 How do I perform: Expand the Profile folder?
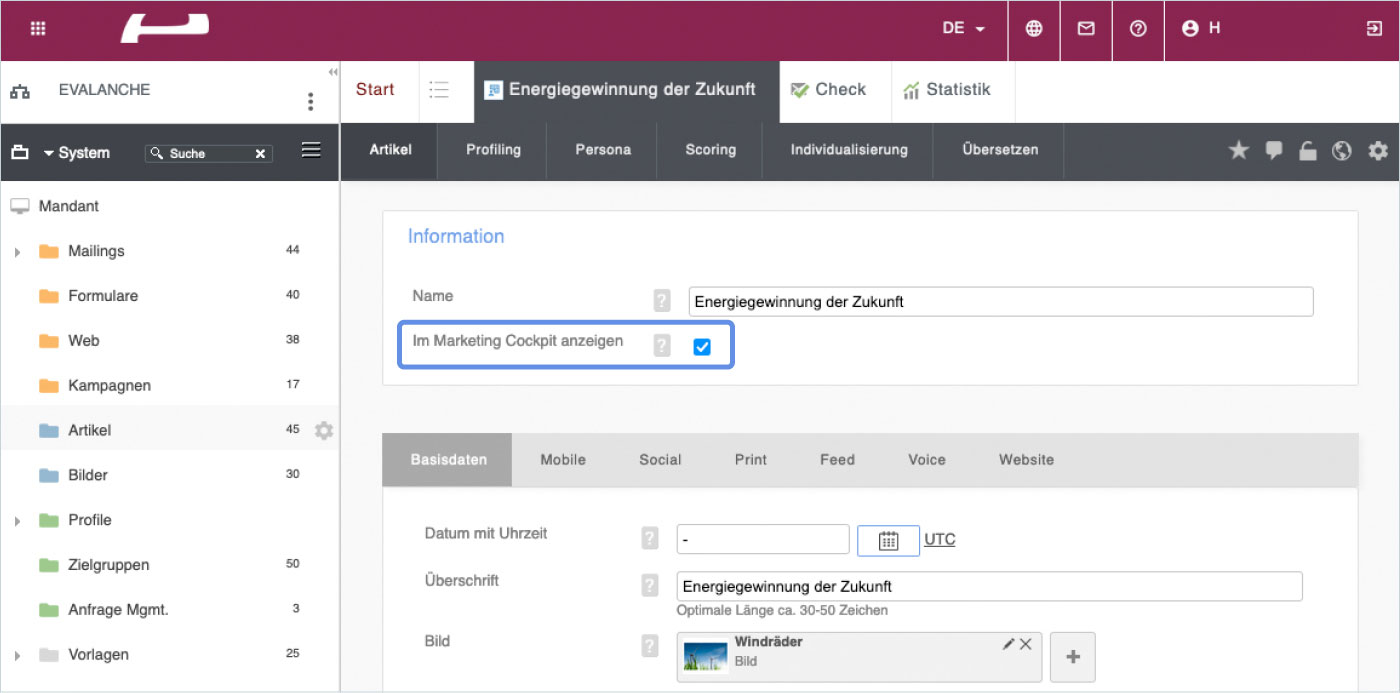coord(17,521)
